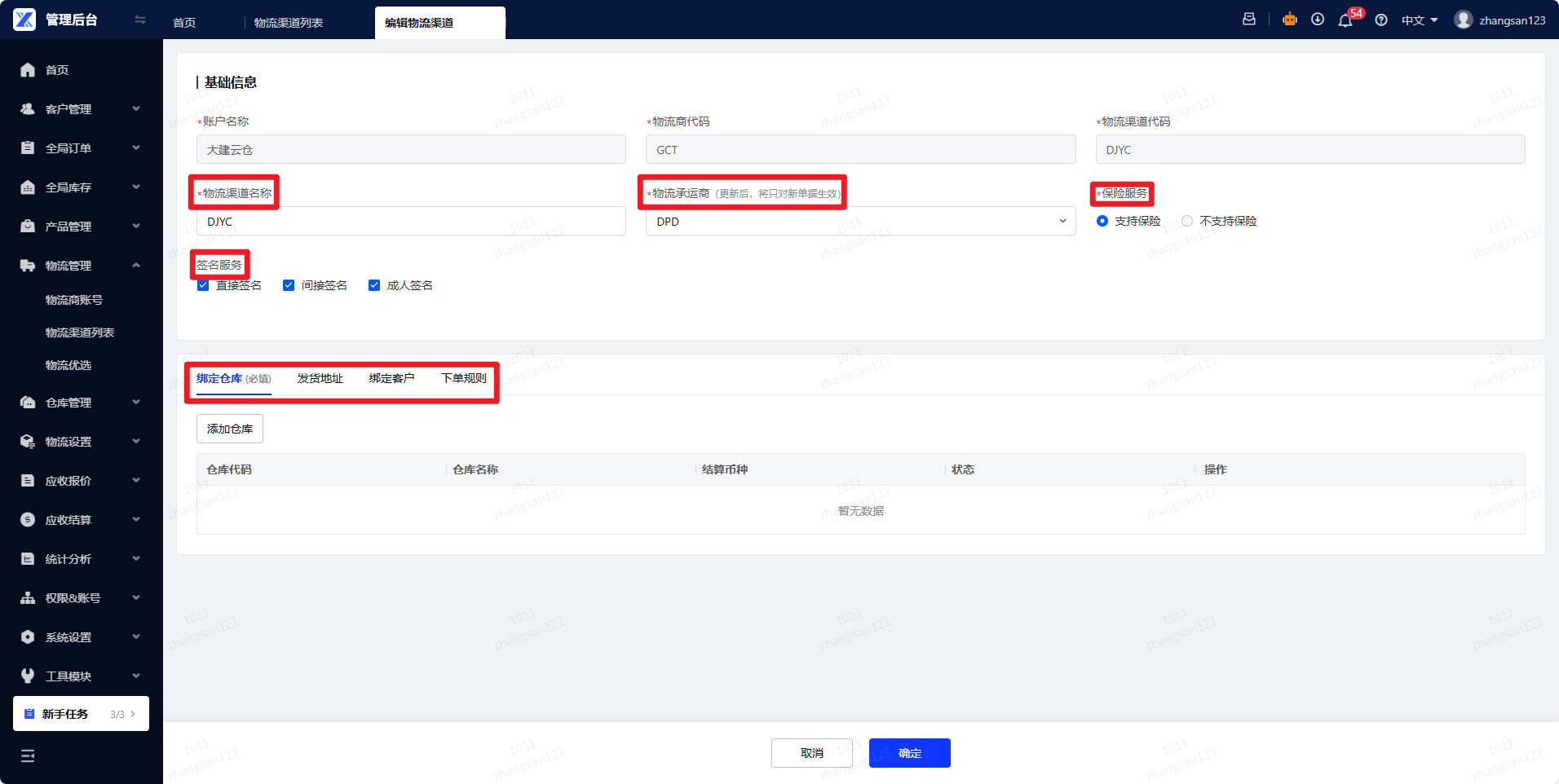Open the notification bell with 54 badge
This screenshot has width=1559, height=784.
(x=1345, y=20)
